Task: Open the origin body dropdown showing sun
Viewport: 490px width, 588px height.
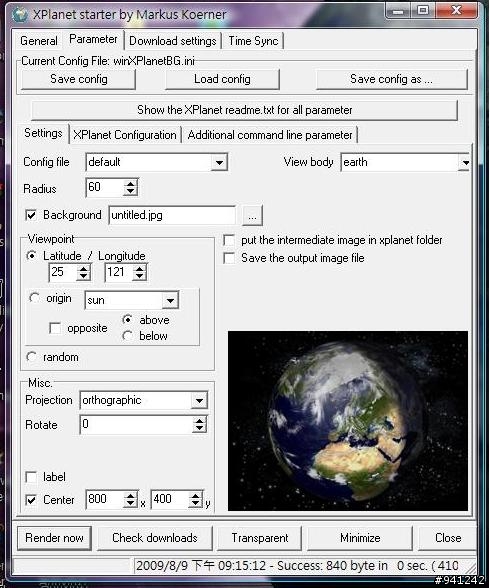Action: (x=170, y=300)
